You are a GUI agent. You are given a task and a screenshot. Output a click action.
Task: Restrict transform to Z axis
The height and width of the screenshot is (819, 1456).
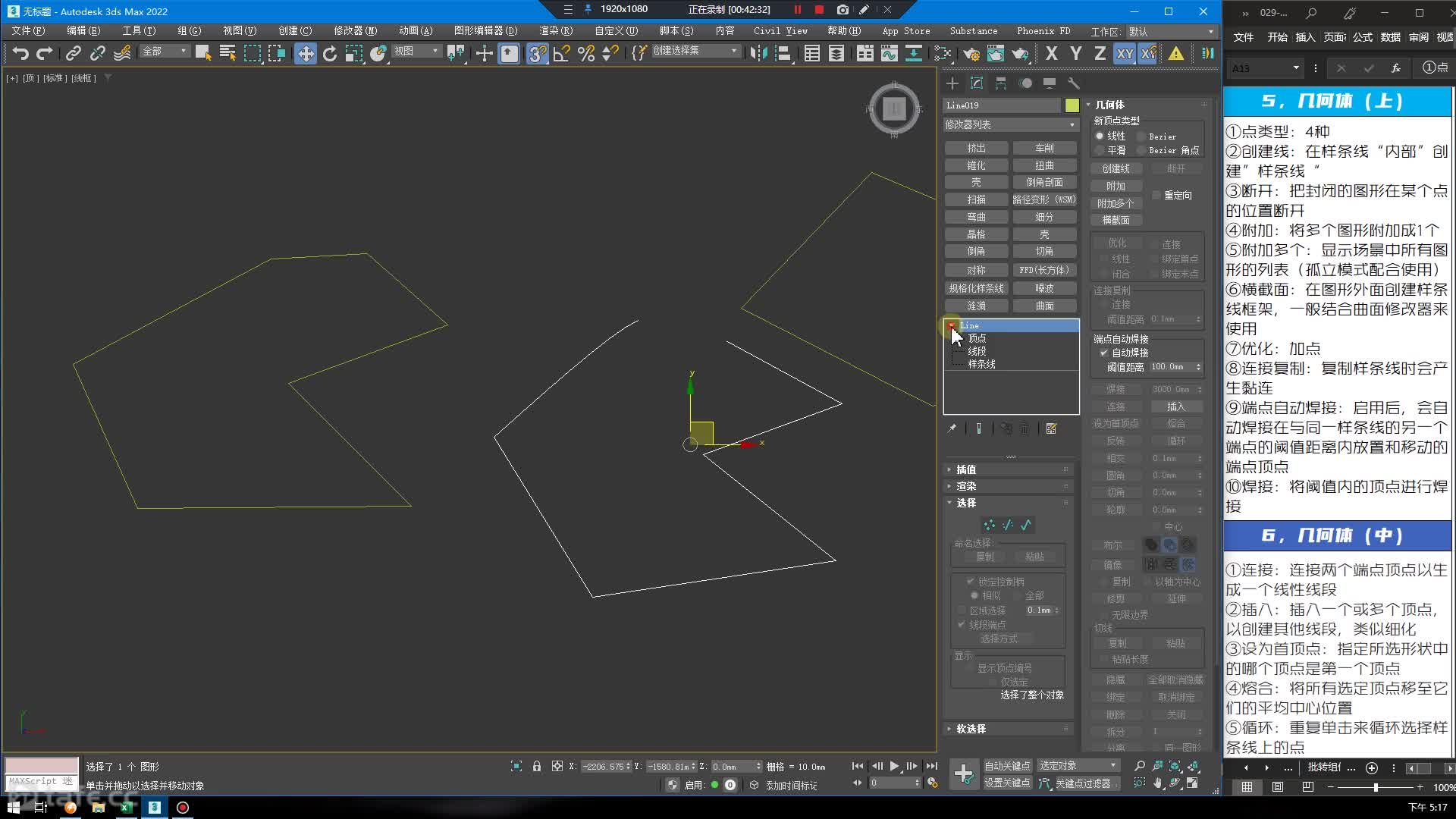pyautogui.click(x=1100, y=53)
